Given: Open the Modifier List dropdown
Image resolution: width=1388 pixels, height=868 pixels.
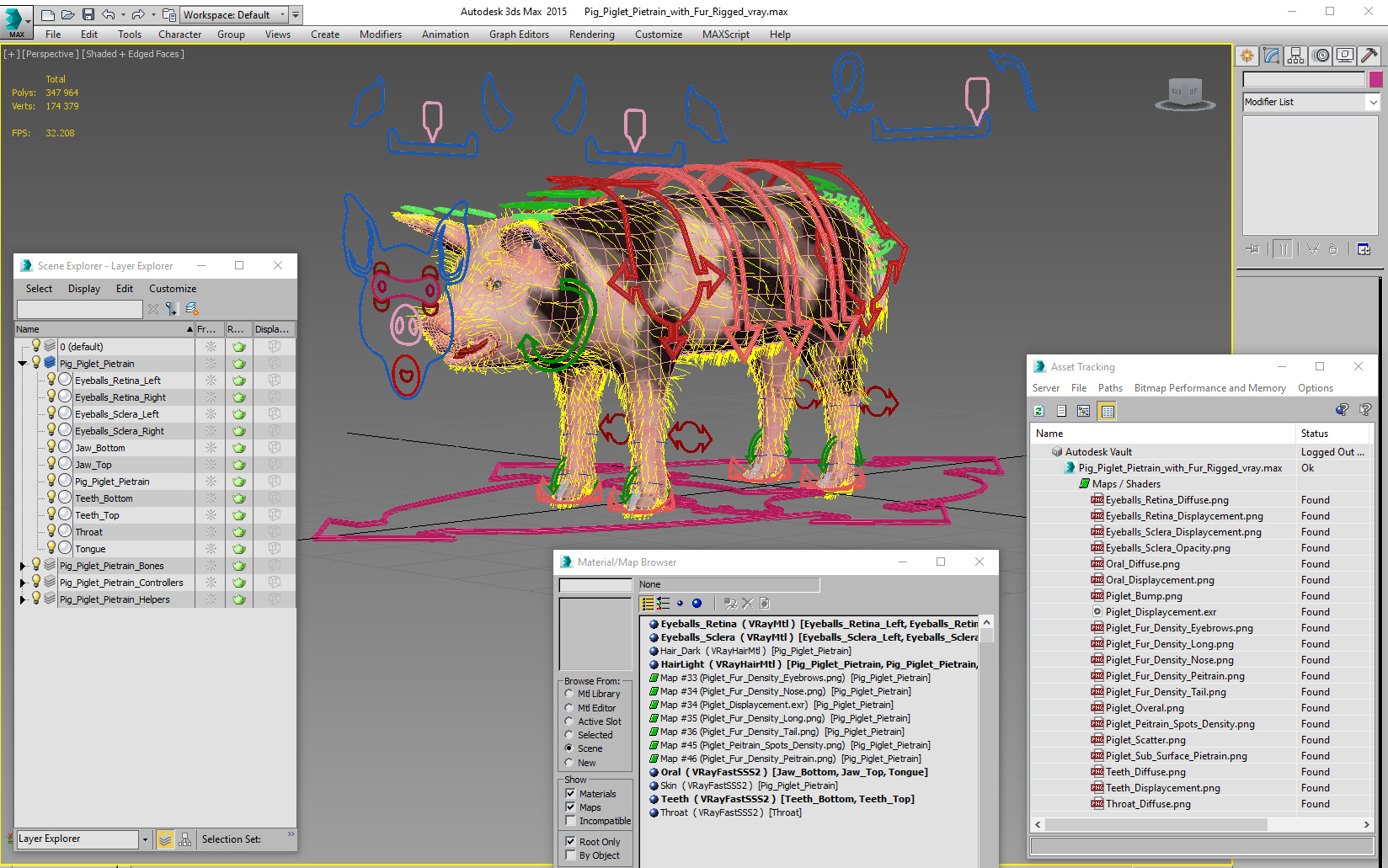Looking at the screenshot, I should pos(1311,102).
